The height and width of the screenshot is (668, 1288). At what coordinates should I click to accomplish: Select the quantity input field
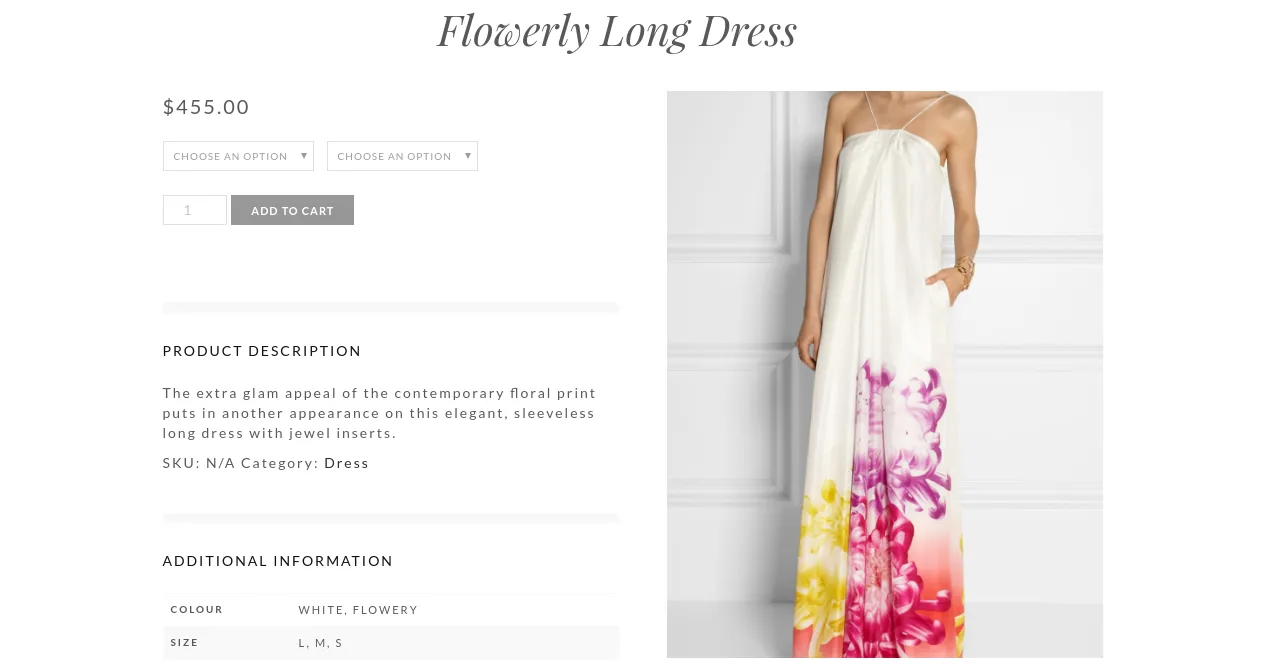(194, 210)
